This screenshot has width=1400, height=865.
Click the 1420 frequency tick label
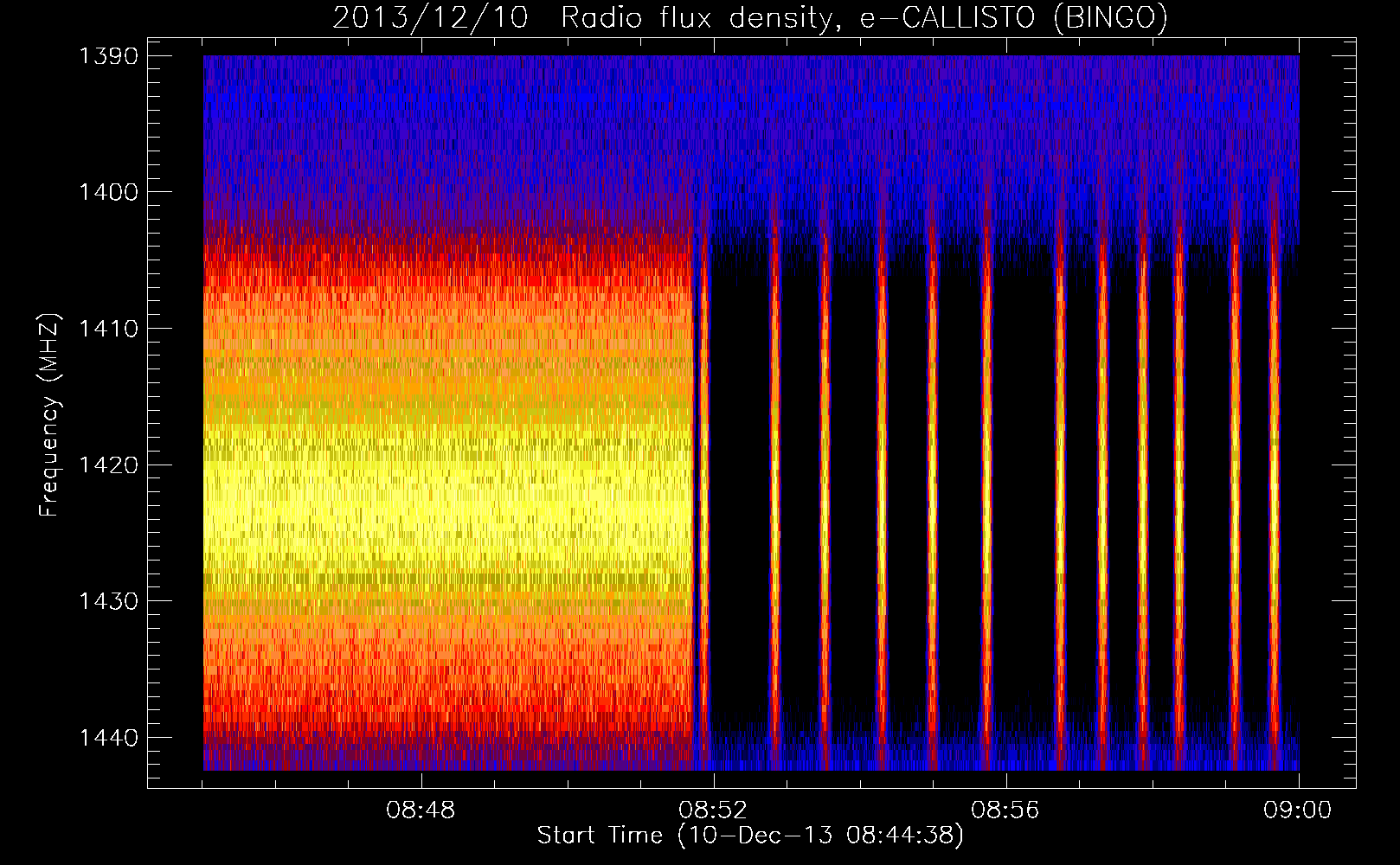click(x=109, y=465)
